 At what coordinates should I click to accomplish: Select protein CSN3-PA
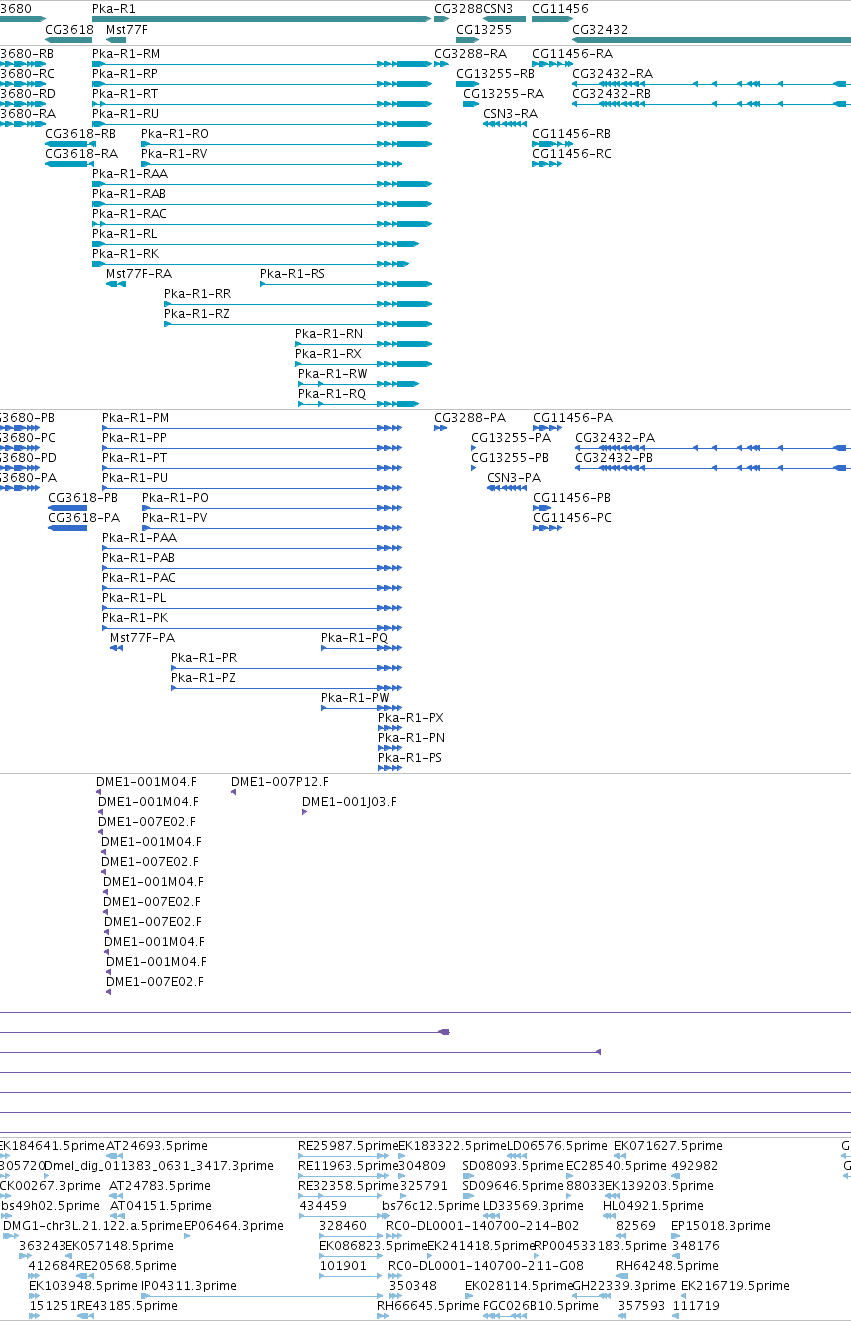coord(514,478)
